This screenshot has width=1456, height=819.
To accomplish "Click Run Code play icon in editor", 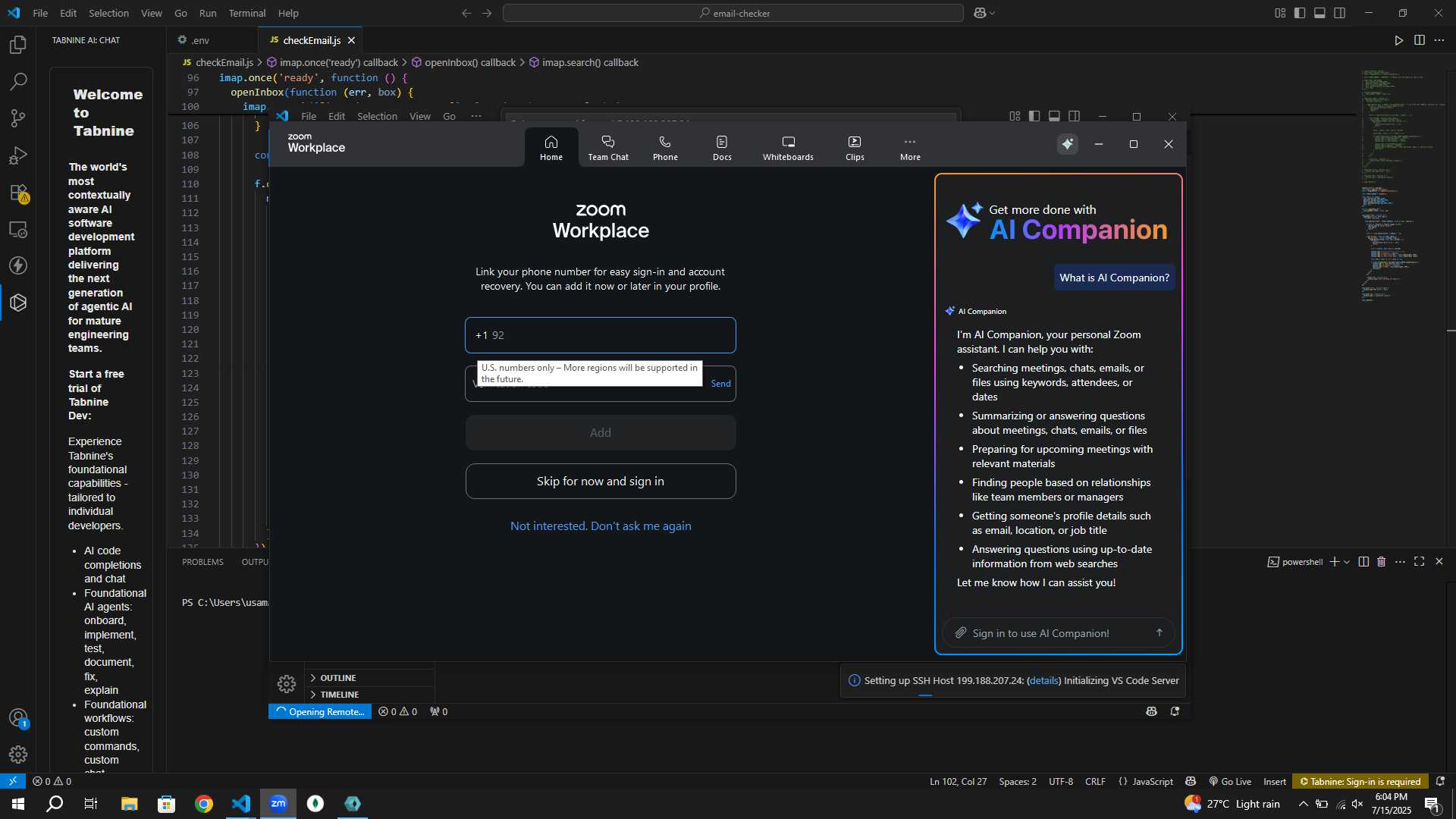I will pos(1399,40).
